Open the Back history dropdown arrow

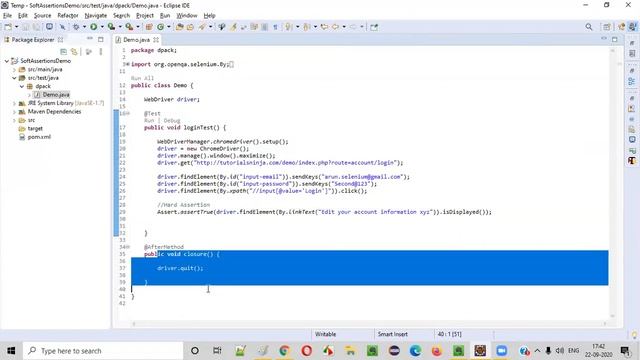pos(344,27)
